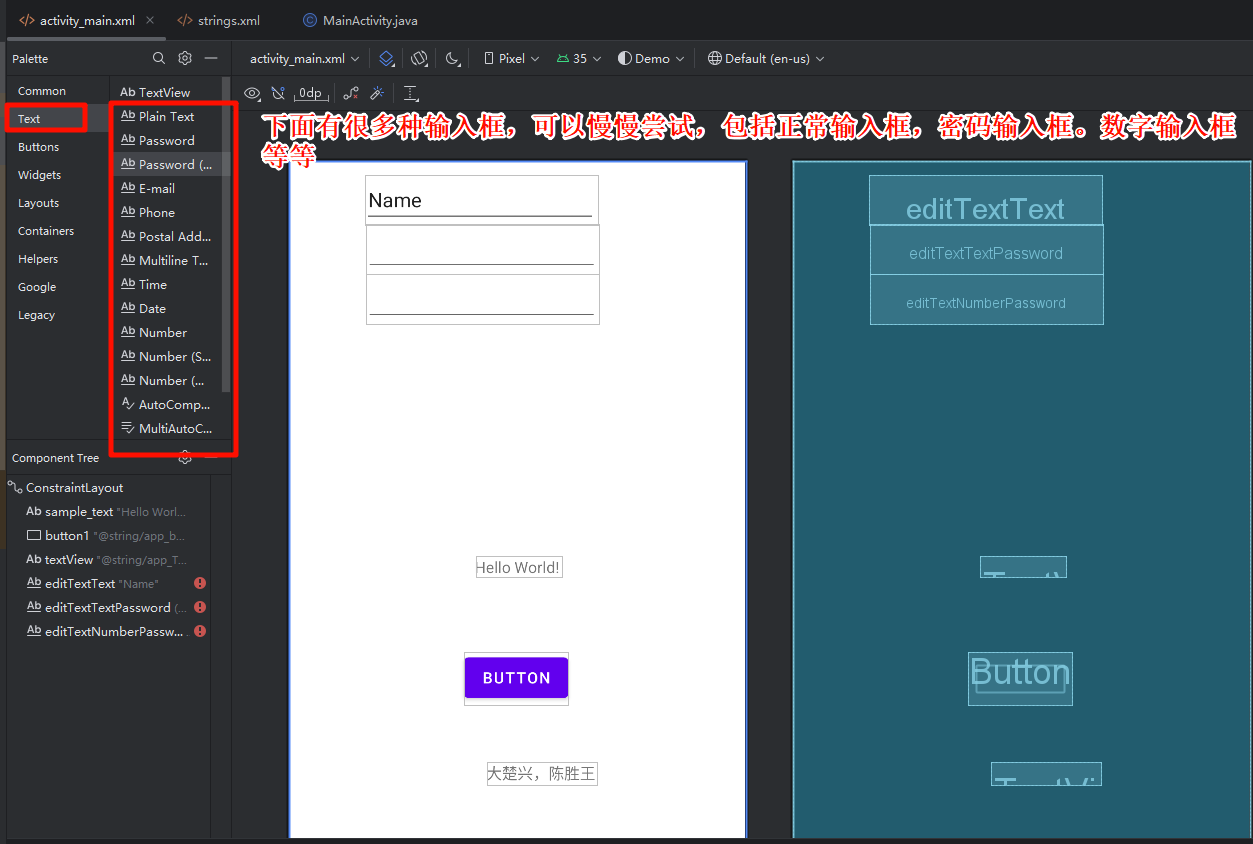Open the Pixel device dropdown

[x=511, y=59]
